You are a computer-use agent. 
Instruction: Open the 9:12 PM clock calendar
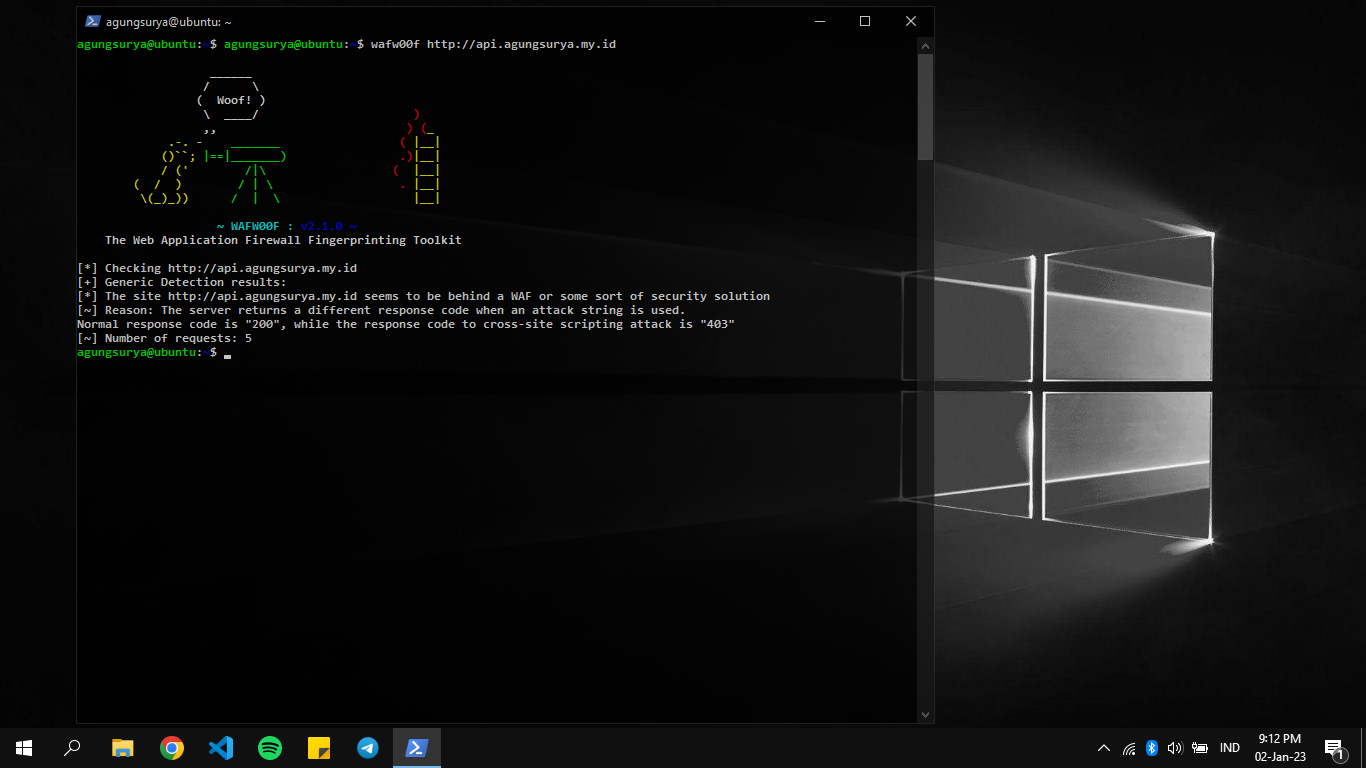click(x=1280, y=748)
